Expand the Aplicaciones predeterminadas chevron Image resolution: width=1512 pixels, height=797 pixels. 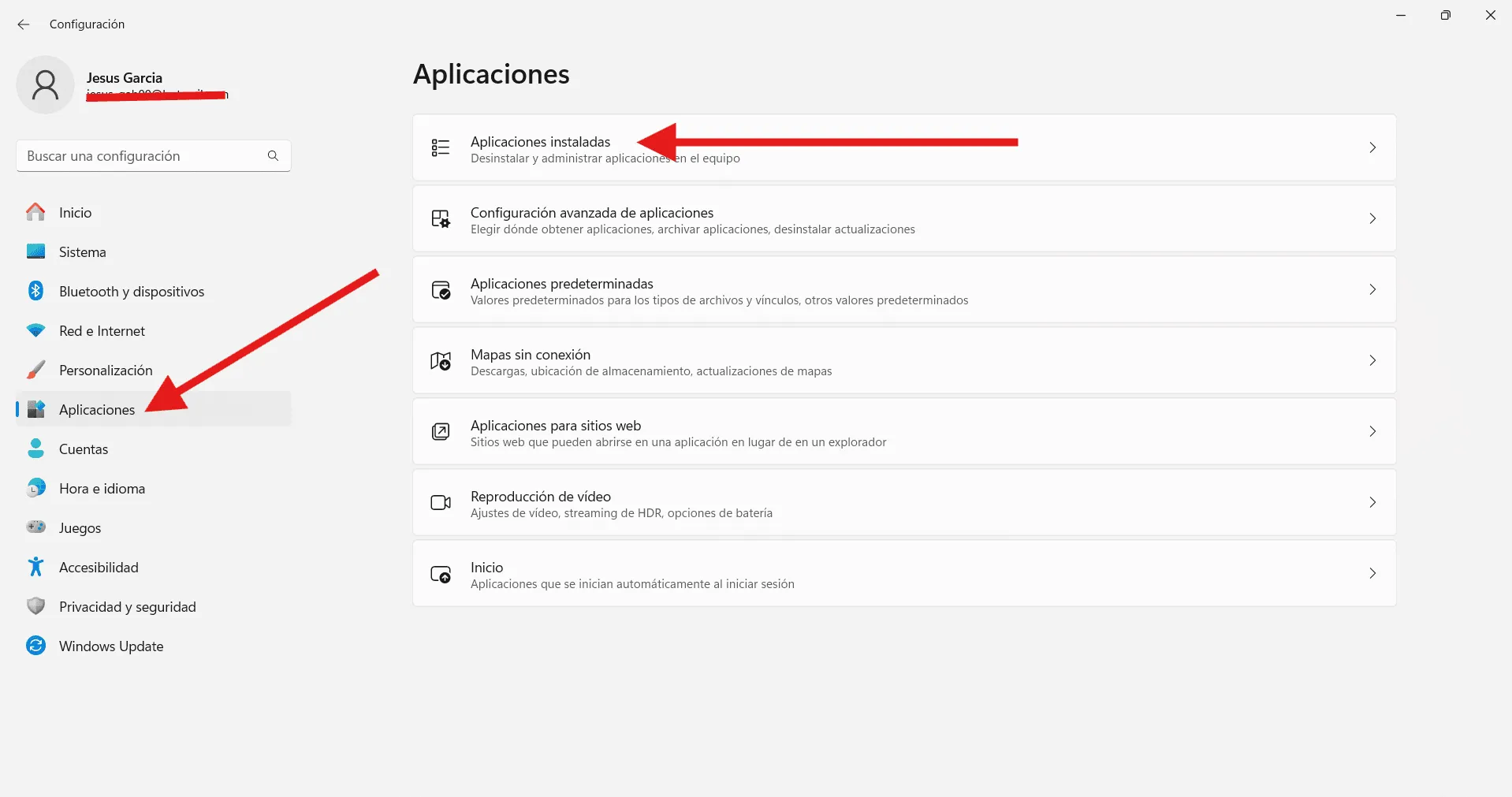(x=1372, y=290)
